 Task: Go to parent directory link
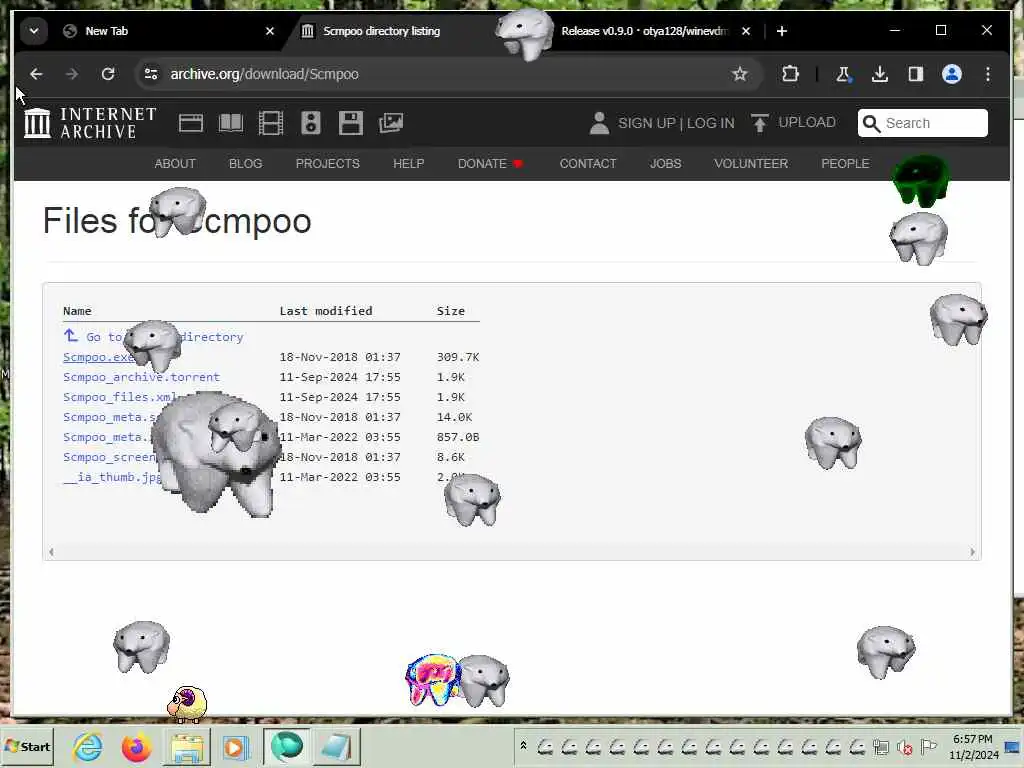coord(153,337)
